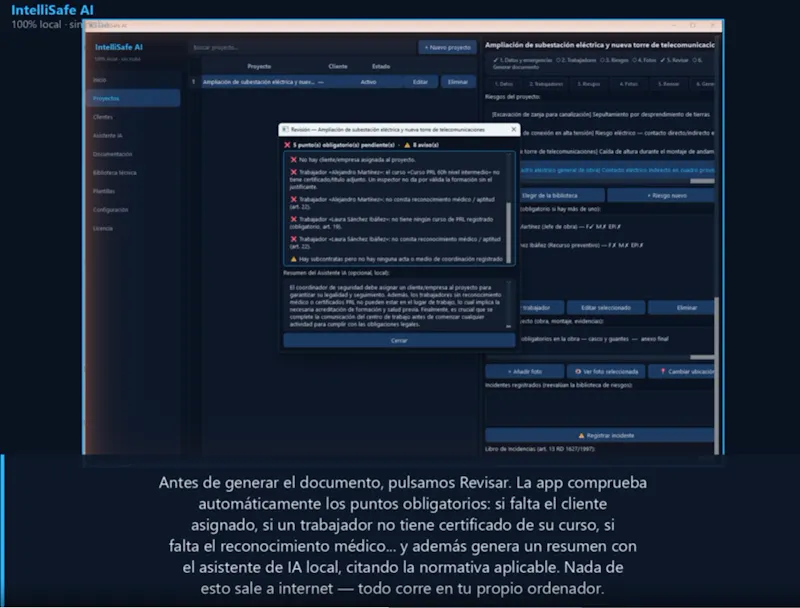This screenshot has height=608, width=800.
Task: Switch to the 2. Trabajadores tab
Action: (x=546, y=84)
